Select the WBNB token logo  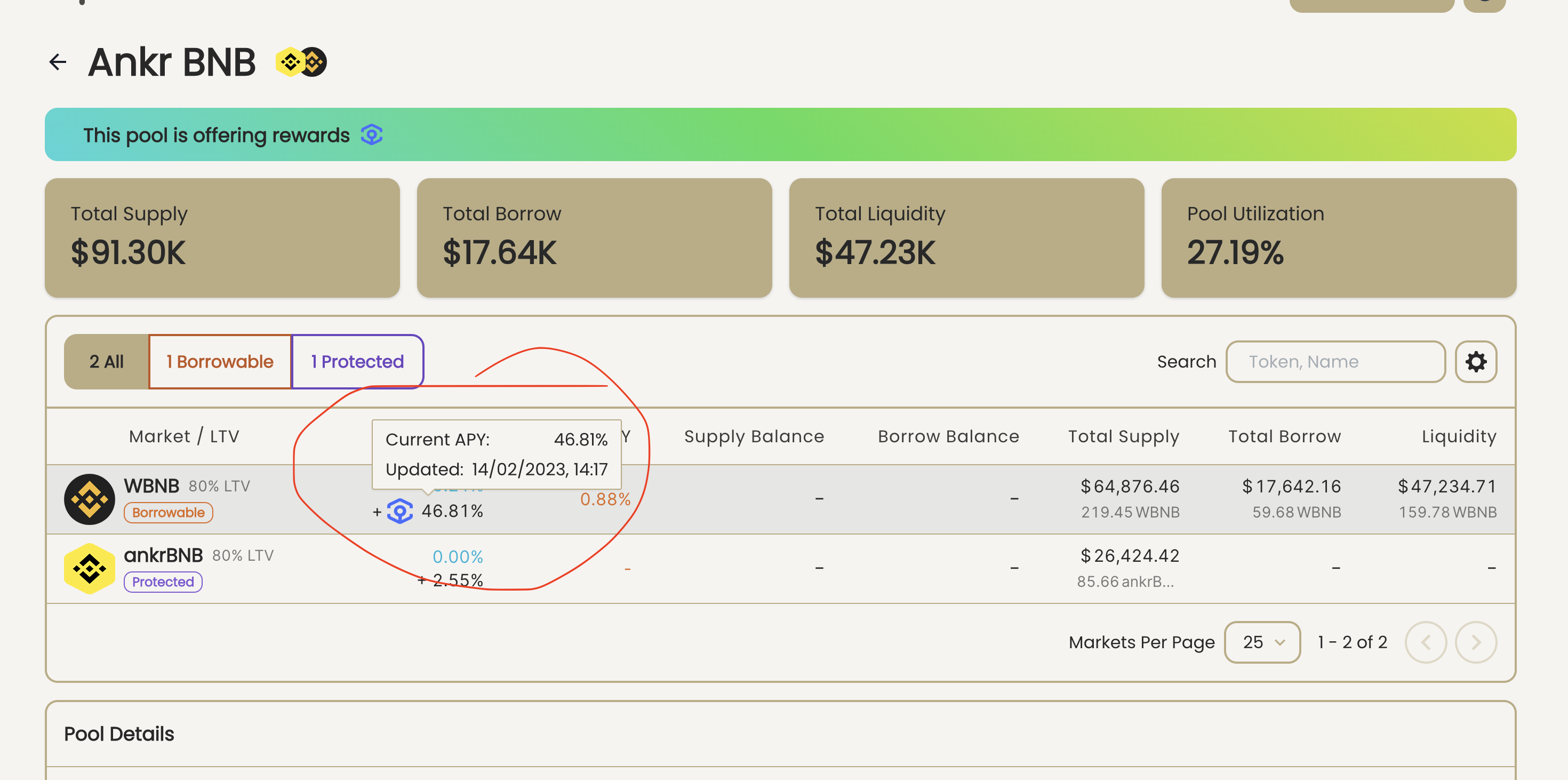89,499
